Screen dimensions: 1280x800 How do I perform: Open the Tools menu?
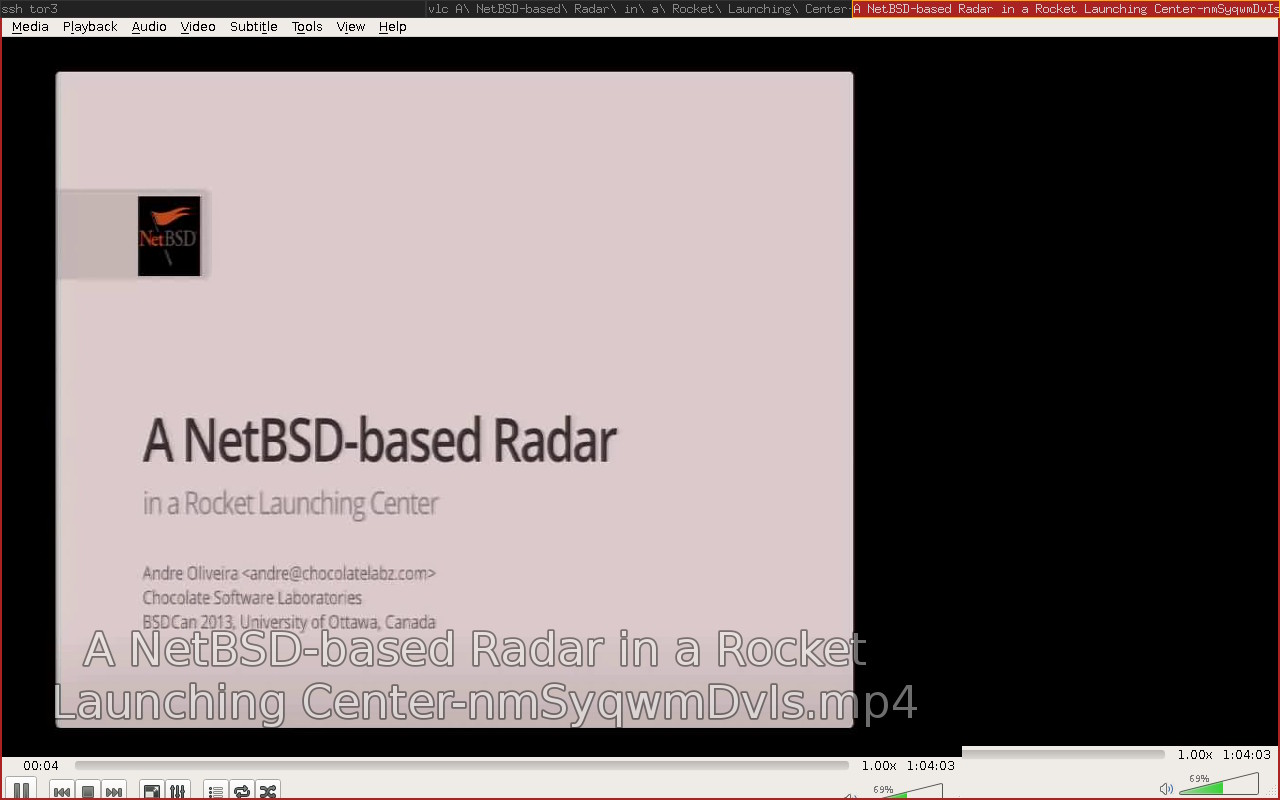pyautogui.click(x=307, y=27)
